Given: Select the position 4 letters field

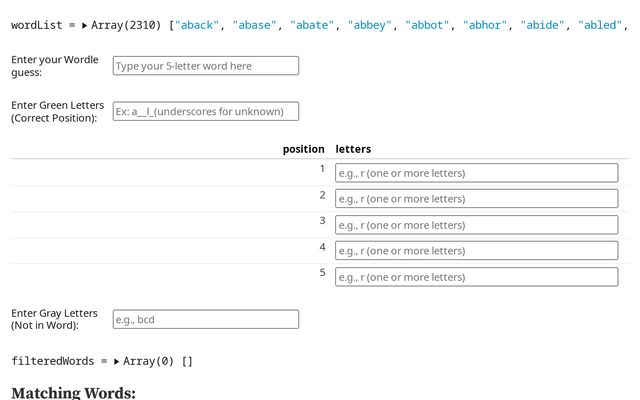Looking at the screenshot, I should [477, 251].
